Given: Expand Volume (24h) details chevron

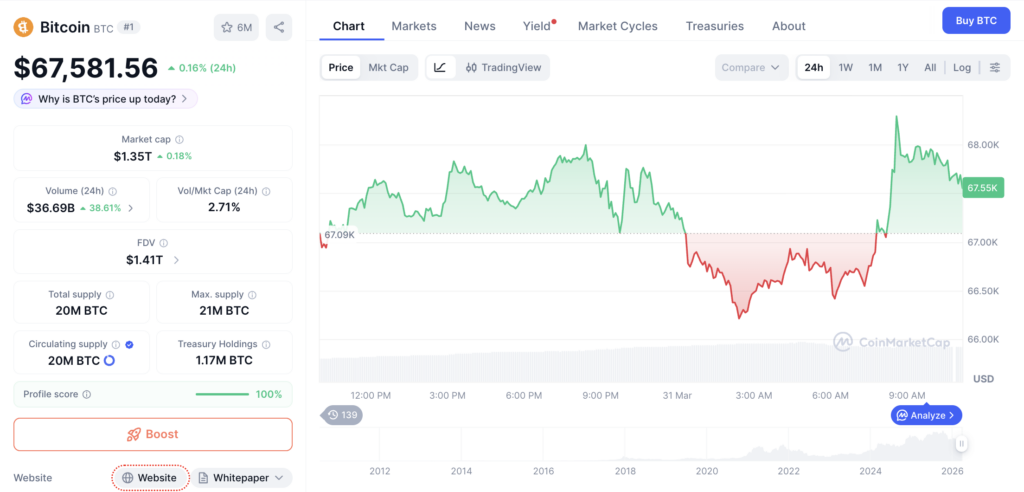Looking at the screenshot, I should [131, 208].
